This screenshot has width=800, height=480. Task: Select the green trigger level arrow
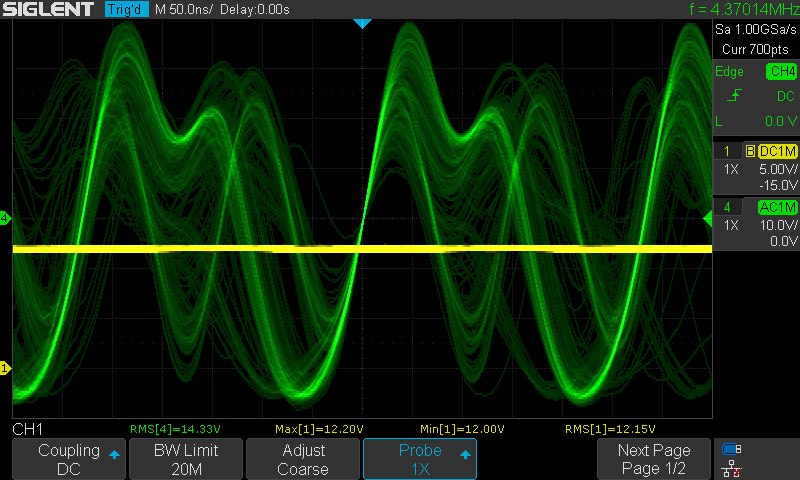[708, 218]
